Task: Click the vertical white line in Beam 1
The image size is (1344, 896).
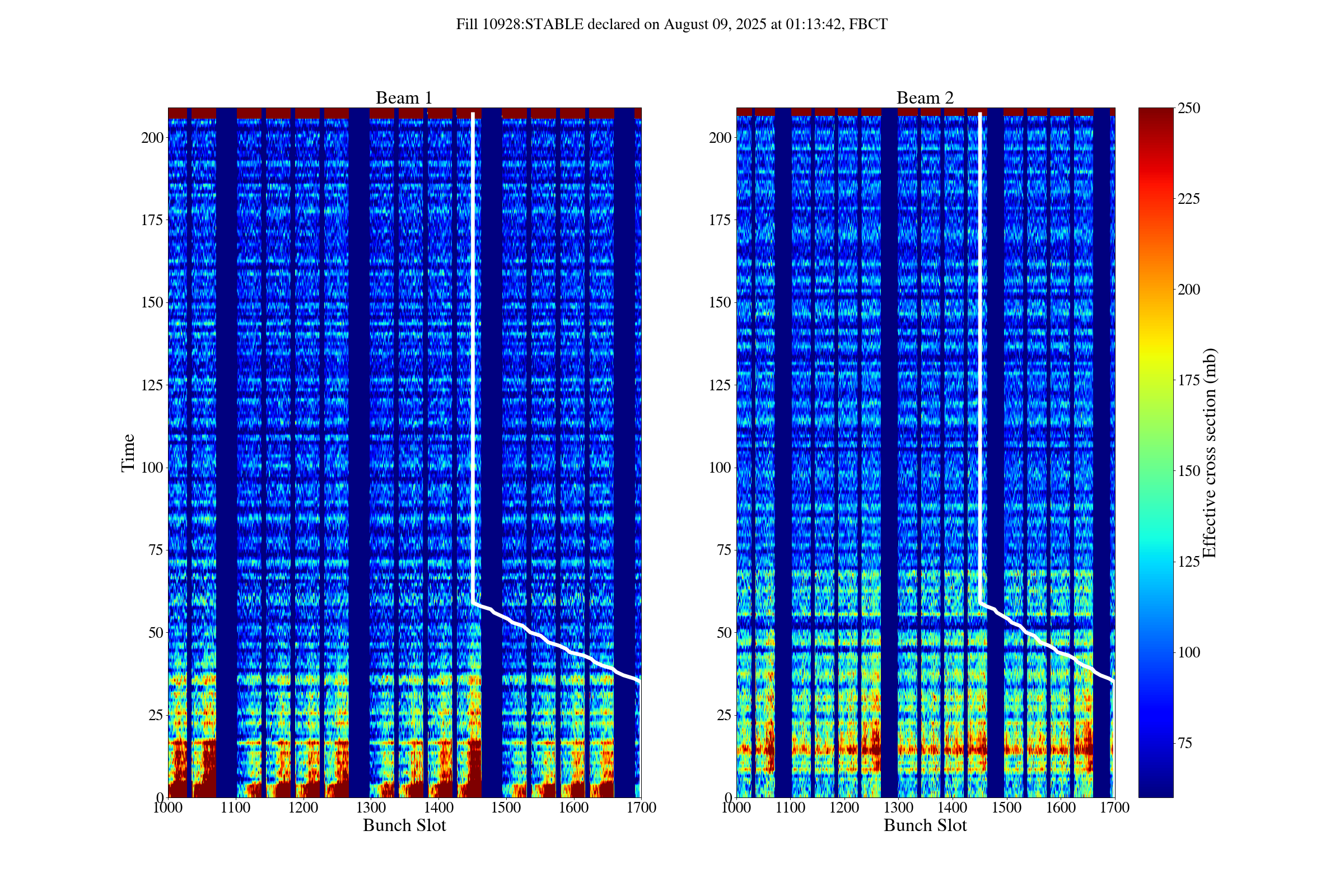Action: (x=473, y=343)
